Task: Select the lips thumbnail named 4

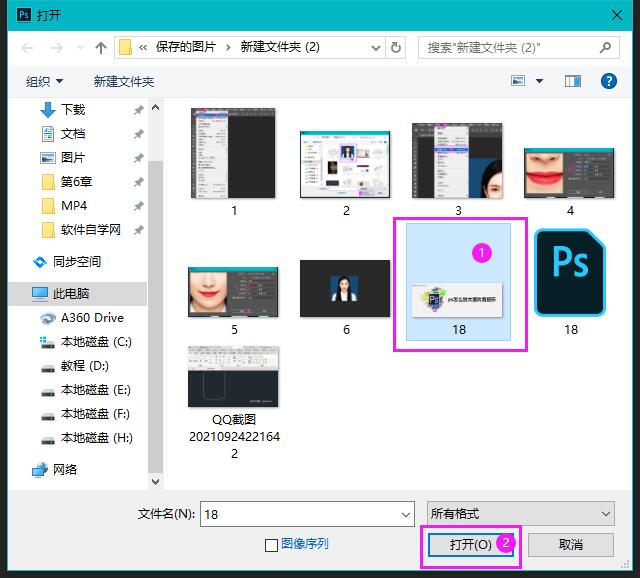Action: 569,182
